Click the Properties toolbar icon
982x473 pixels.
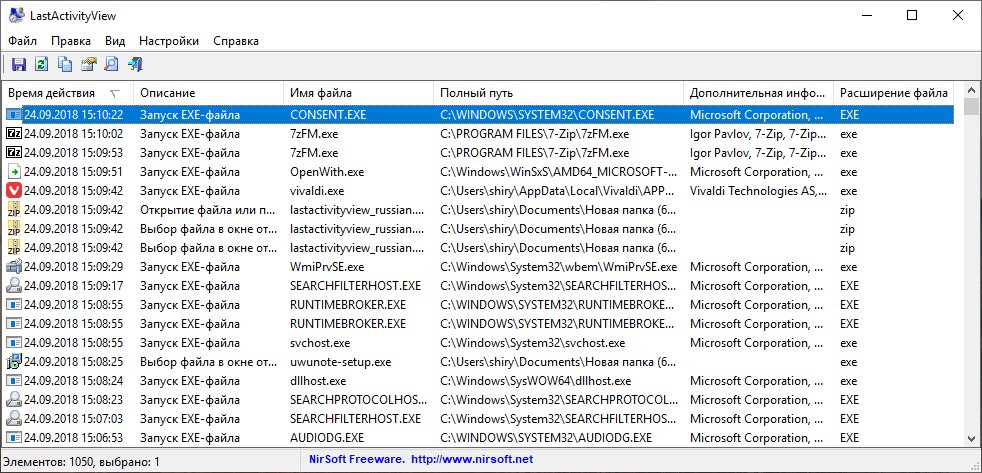click(88, 64)
